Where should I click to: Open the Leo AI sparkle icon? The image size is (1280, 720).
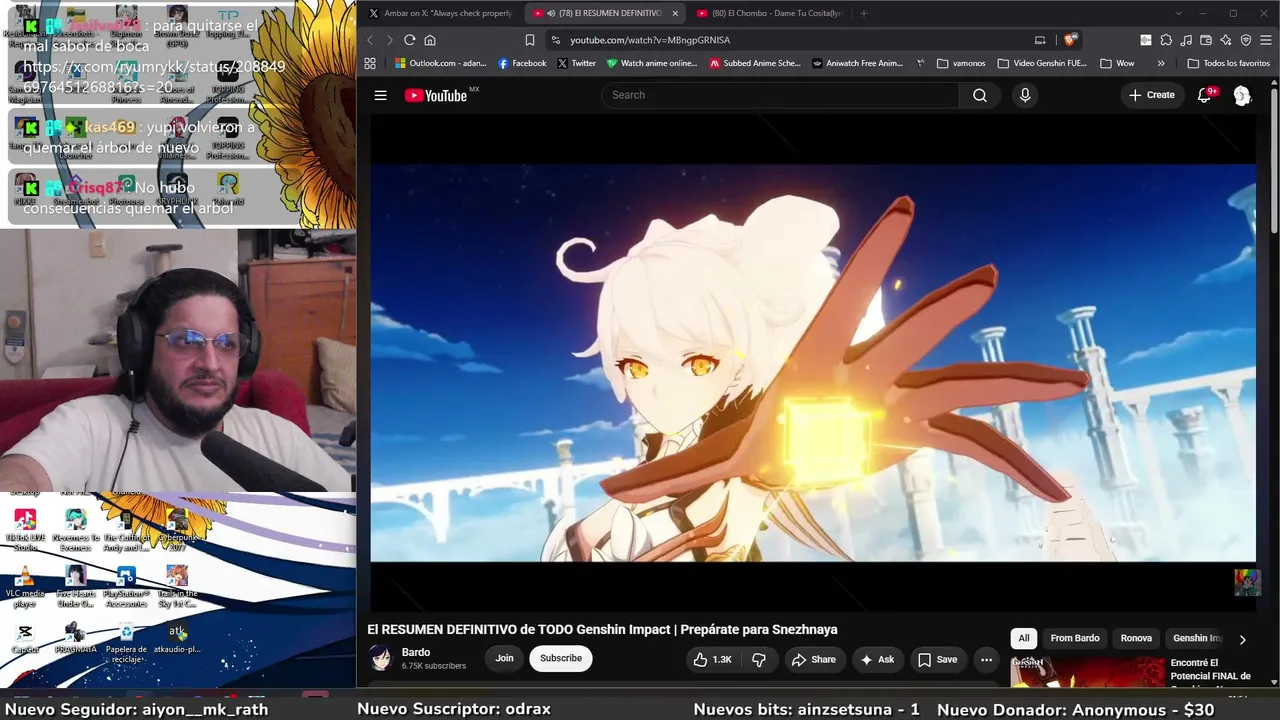point(1226,40)
